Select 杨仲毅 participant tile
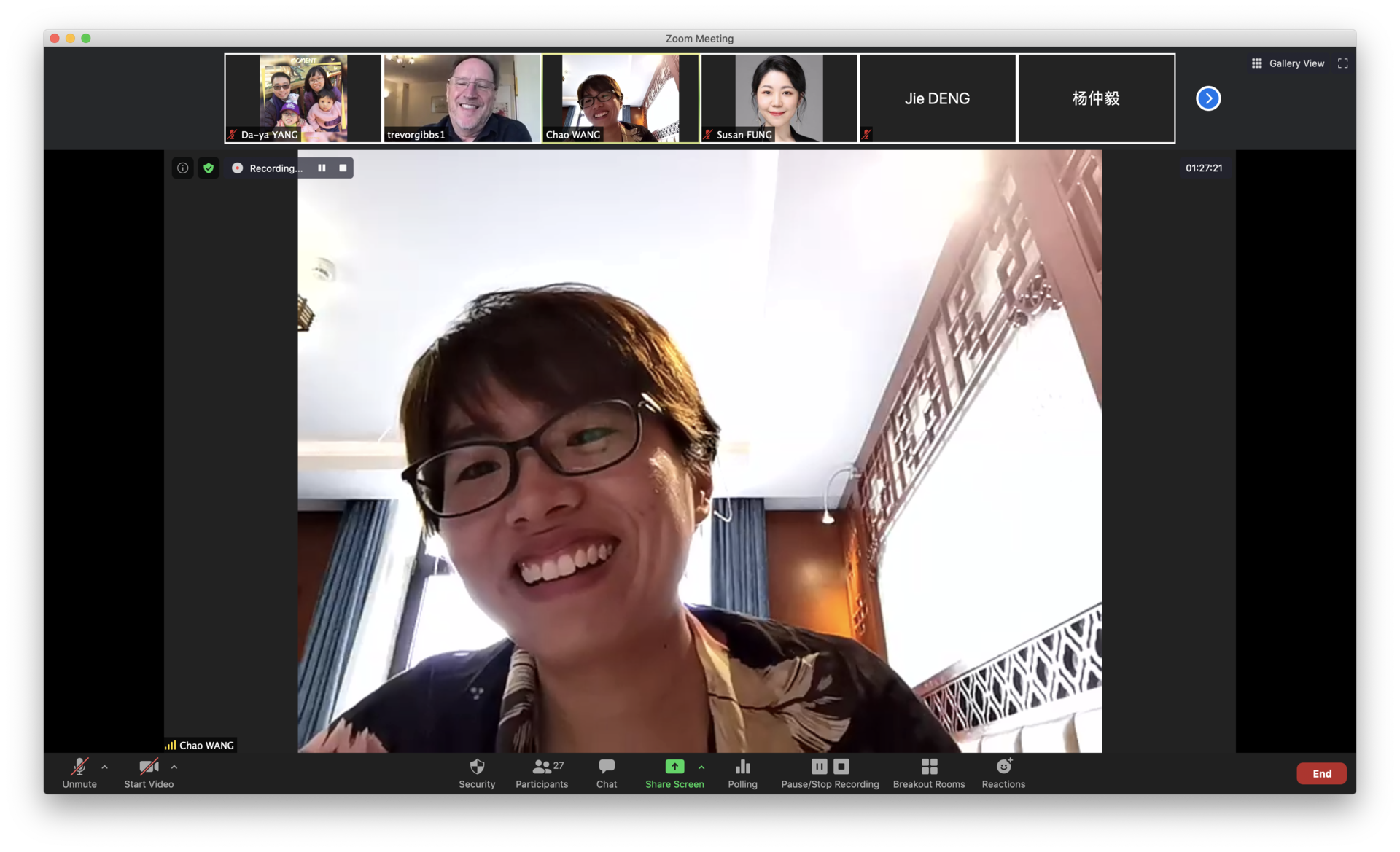Viewport: 1400px width, 852px height. pyautogui.click(x=1097, y=98)
